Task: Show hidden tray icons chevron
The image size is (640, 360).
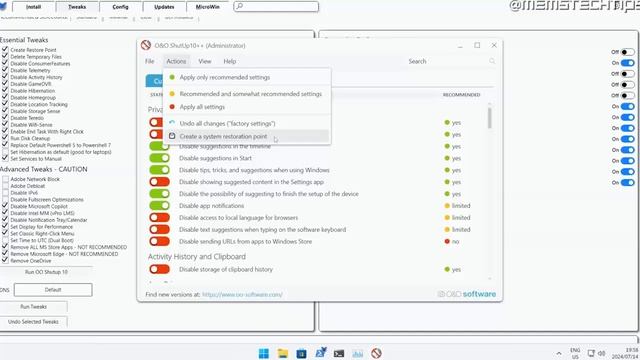Action: pos(559,353)
